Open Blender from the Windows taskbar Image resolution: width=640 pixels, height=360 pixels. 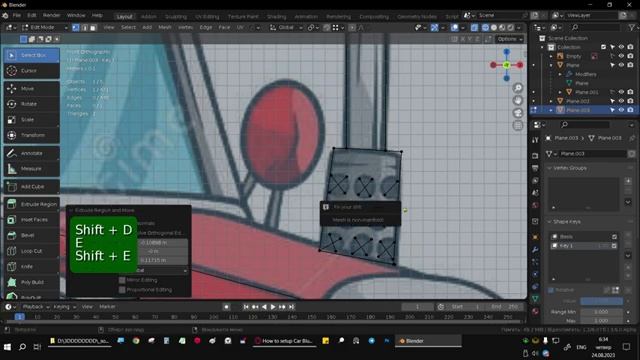coord(428,341)
